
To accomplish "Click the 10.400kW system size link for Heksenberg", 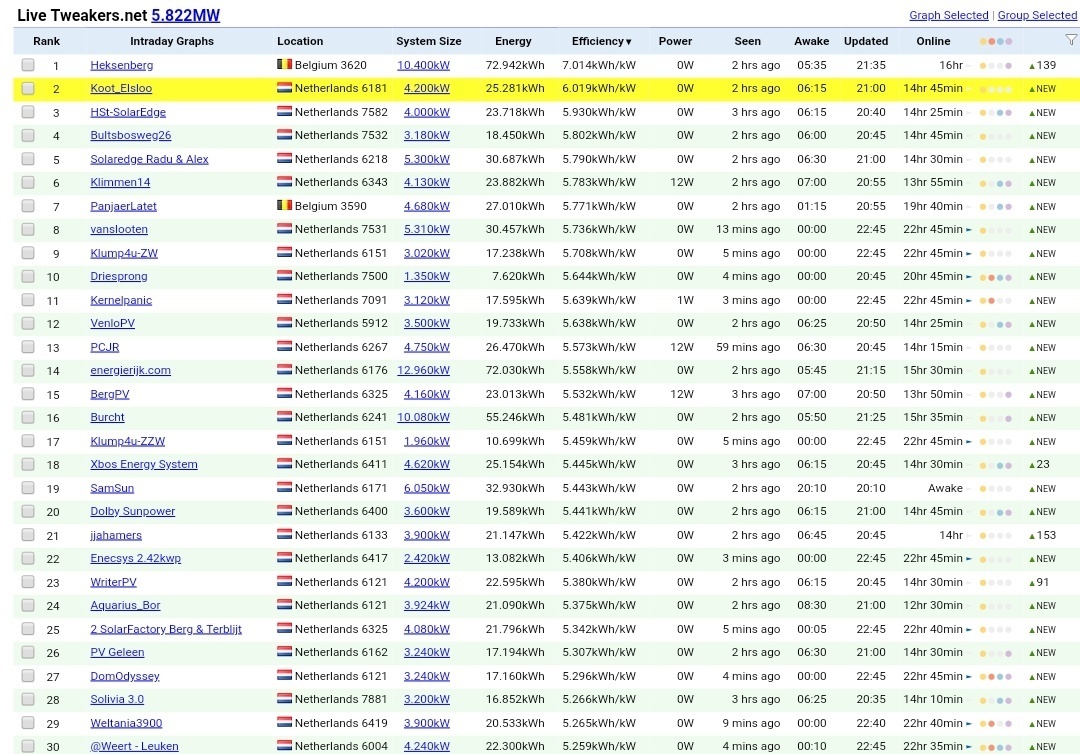I will (426, 64).
